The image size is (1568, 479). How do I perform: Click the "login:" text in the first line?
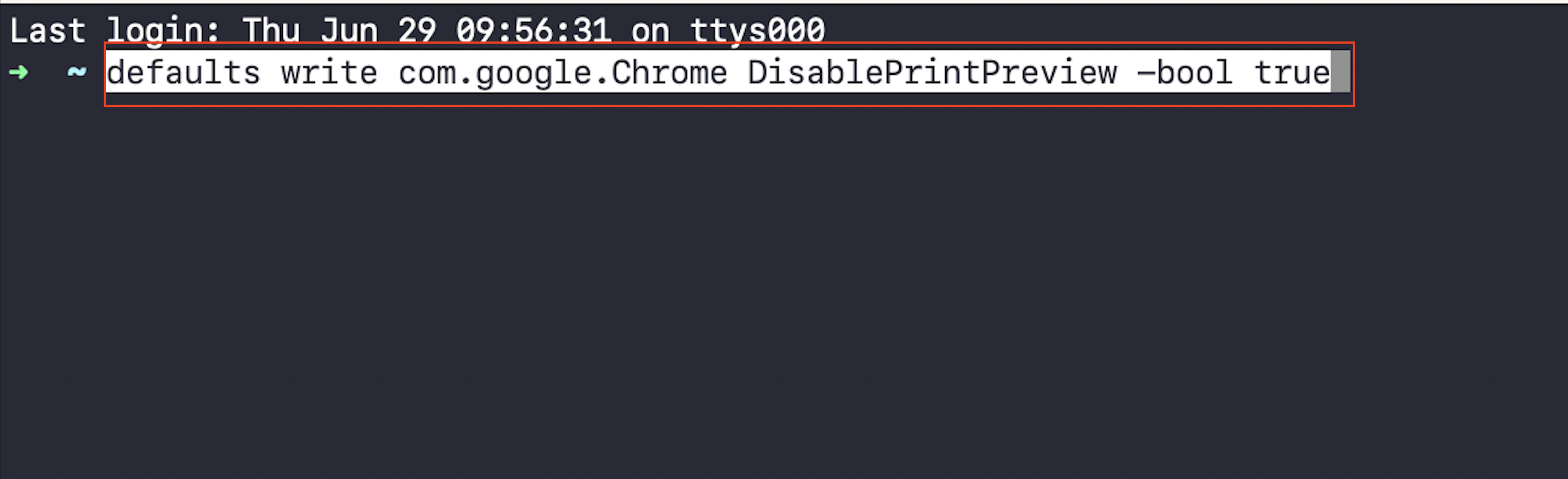163,31
